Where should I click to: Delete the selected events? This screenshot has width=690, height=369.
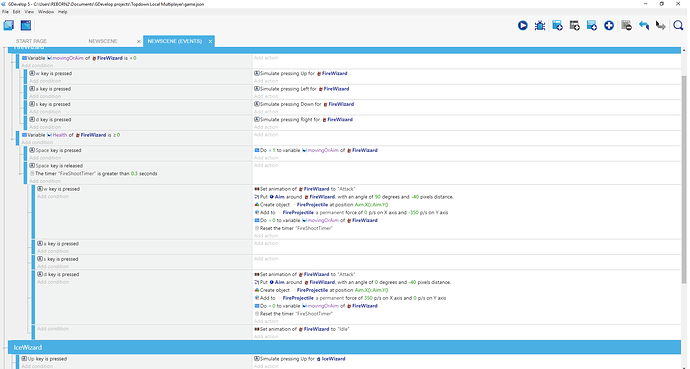point(627,26)
